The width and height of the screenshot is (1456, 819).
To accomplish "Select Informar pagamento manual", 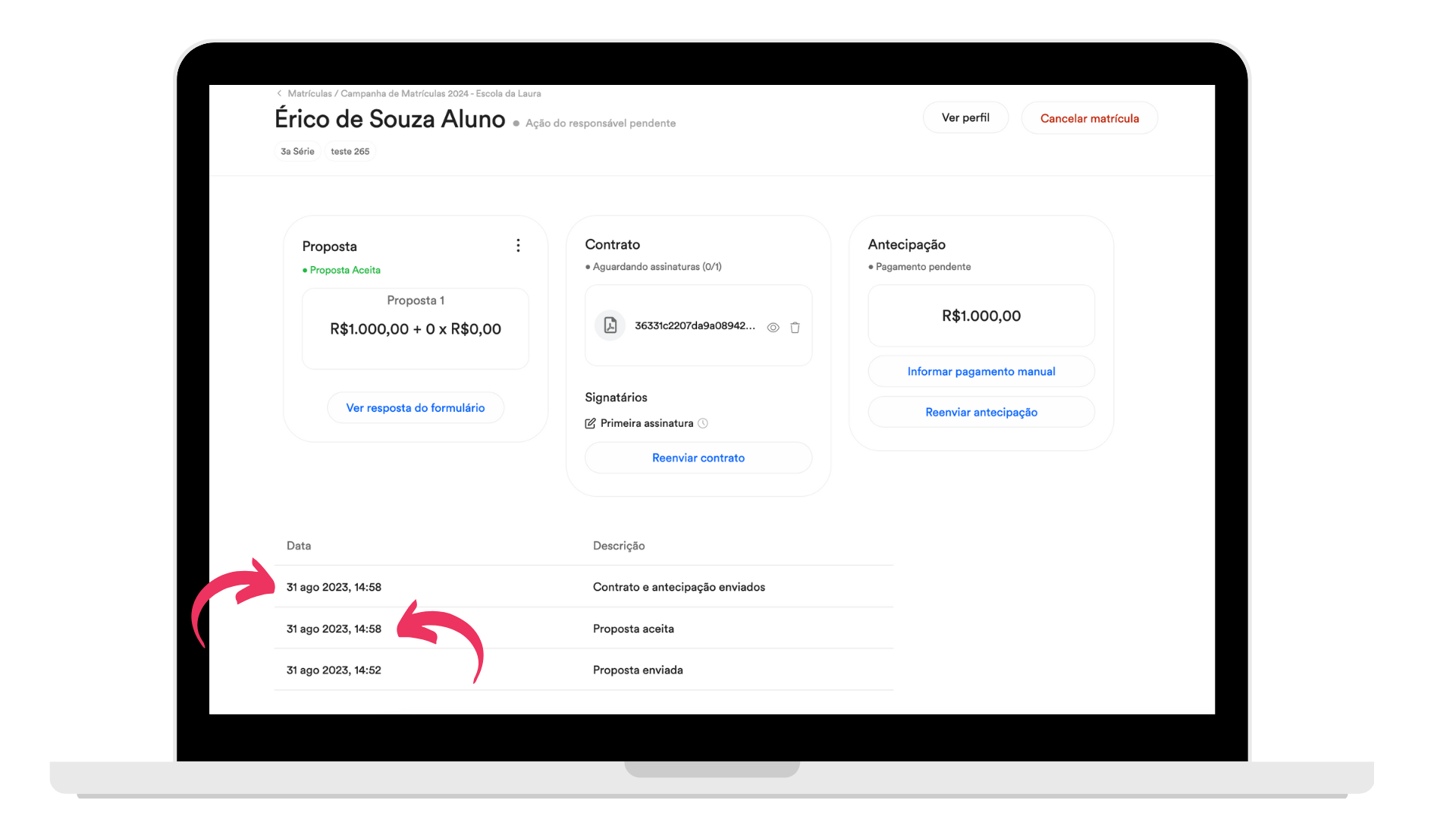I will pyautogui.click(x=981, y=372).
